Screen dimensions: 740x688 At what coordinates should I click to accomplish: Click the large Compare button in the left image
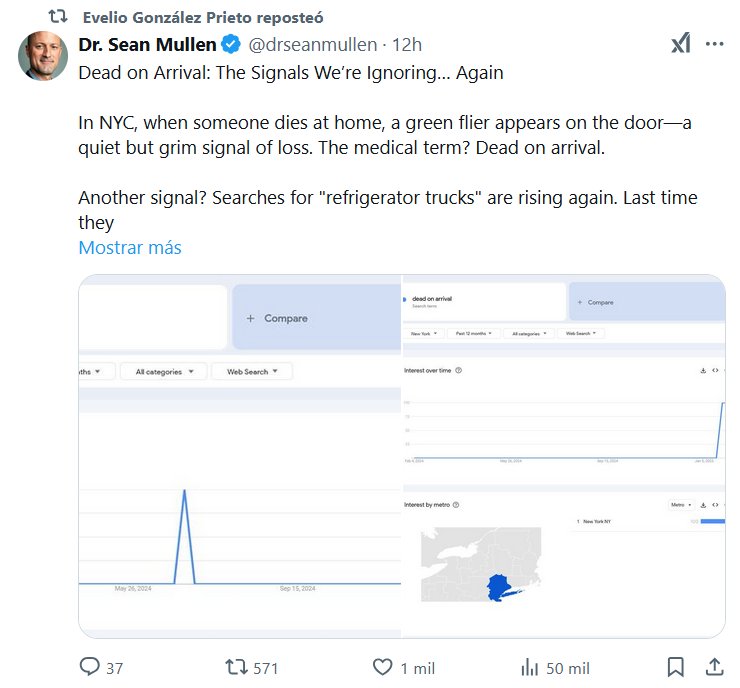[x=316, y=318]
